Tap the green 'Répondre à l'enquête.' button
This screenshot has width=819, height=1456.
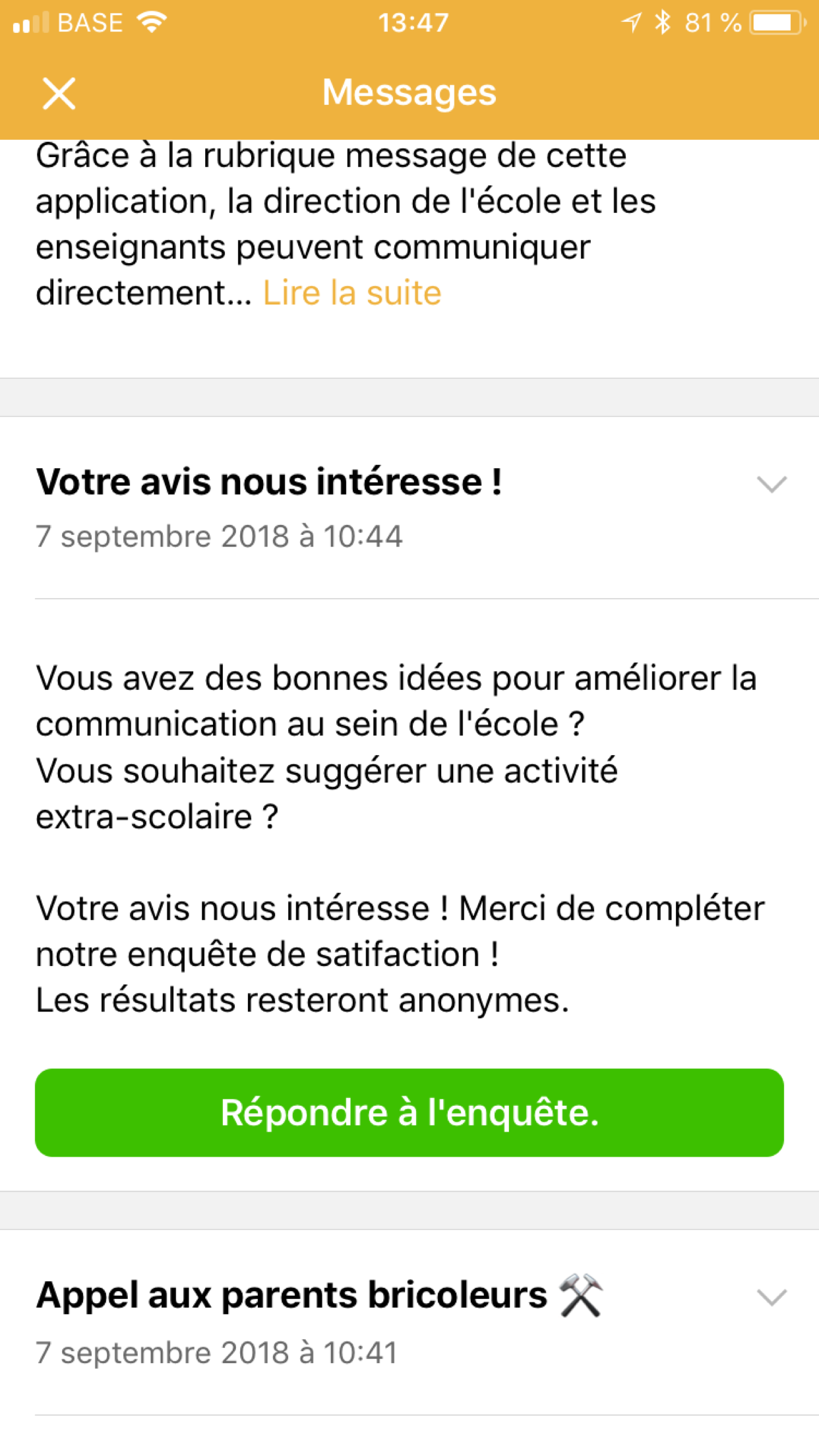coord(409,1112)
